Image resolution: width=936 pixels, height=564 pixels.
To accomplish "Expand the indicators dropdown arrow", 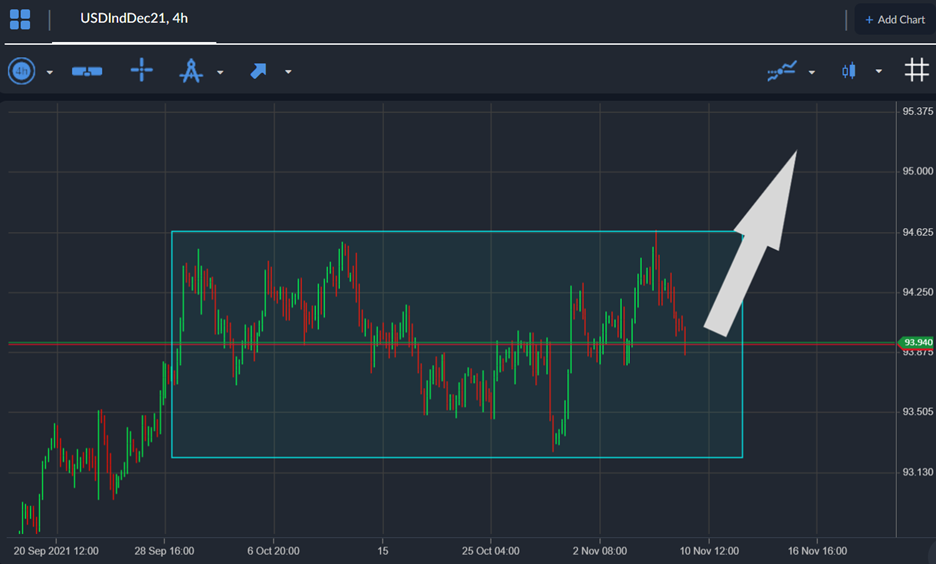I will [812, 72].
